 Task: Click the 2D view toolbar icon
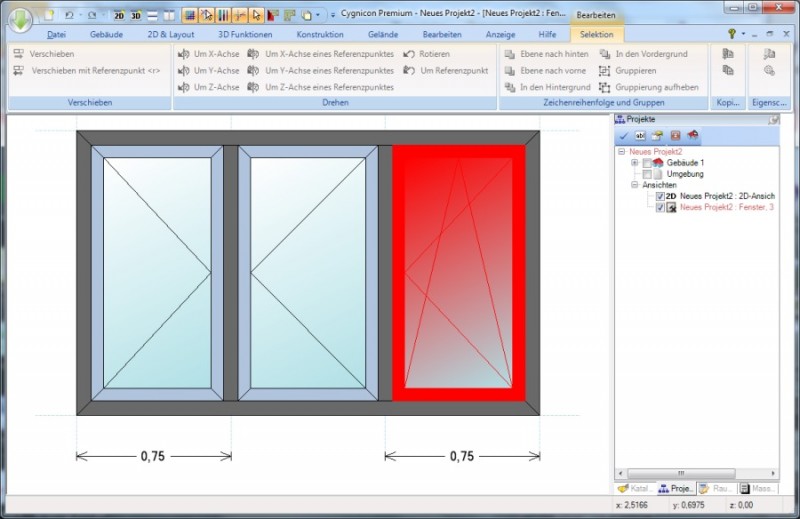119,16
